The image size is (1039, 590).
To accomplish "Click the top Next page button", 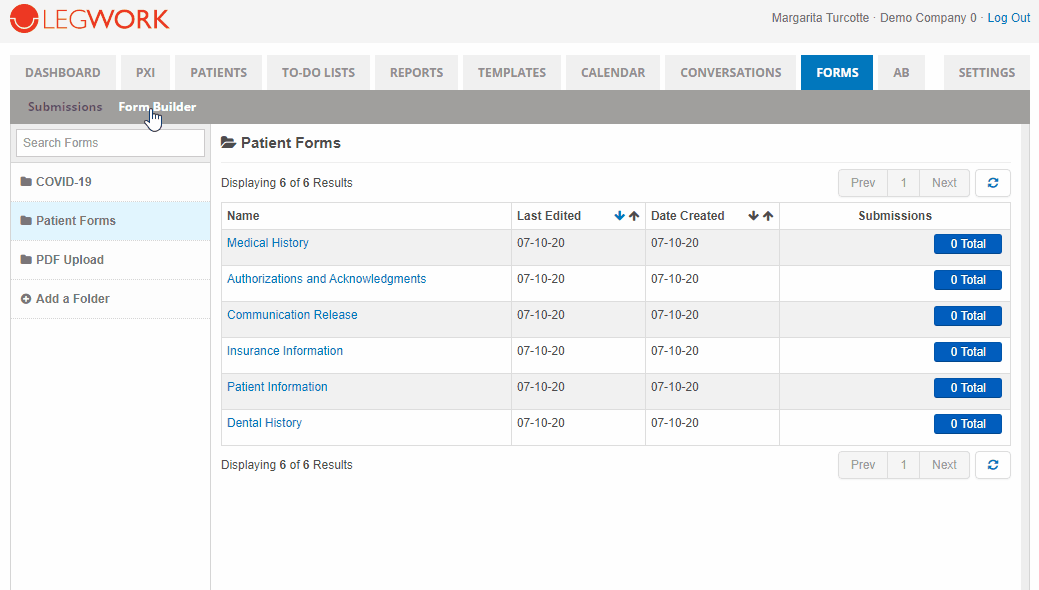I will tap(944, 183).
